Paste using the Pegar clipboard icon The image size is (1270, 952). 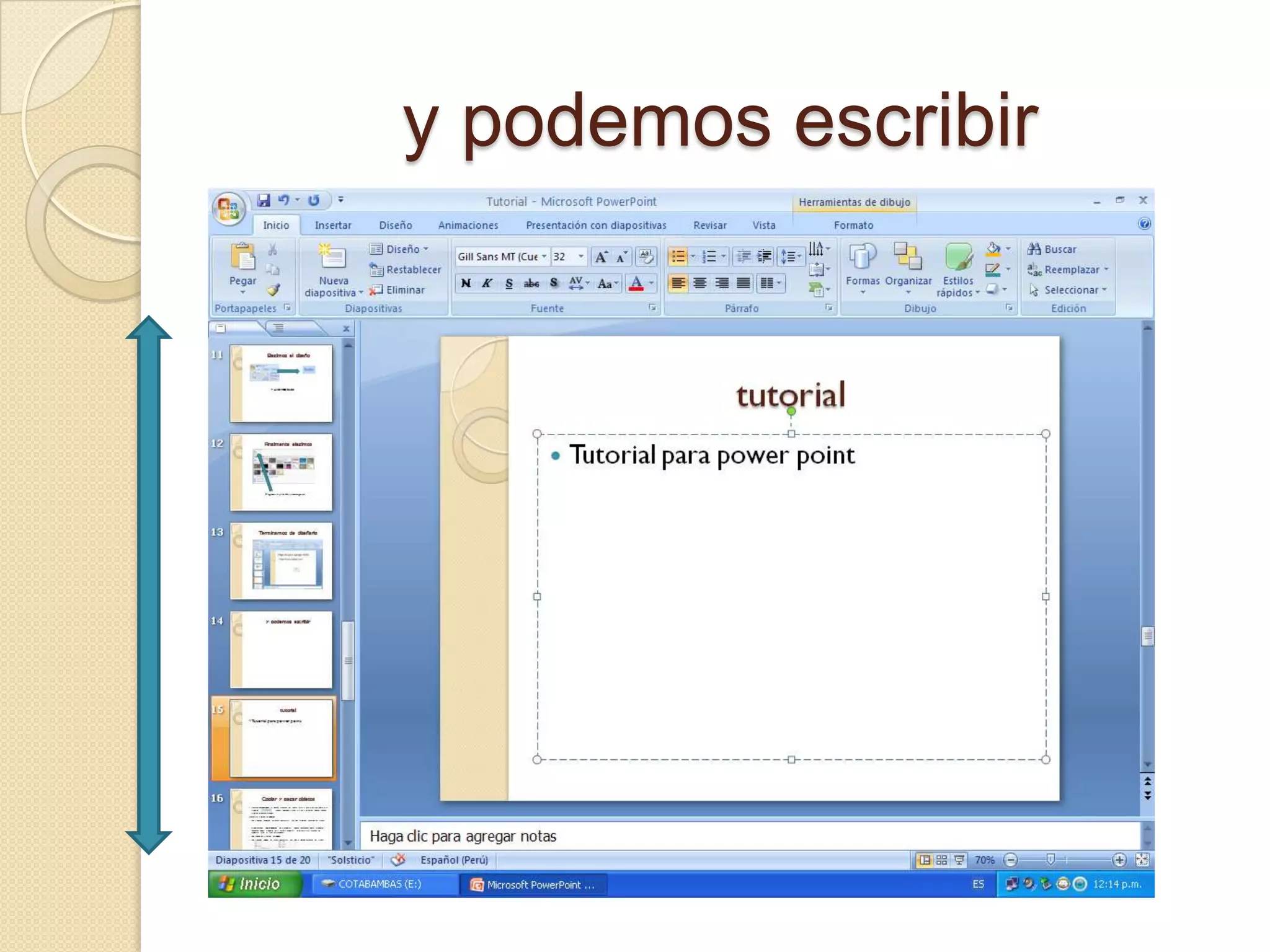242,258
